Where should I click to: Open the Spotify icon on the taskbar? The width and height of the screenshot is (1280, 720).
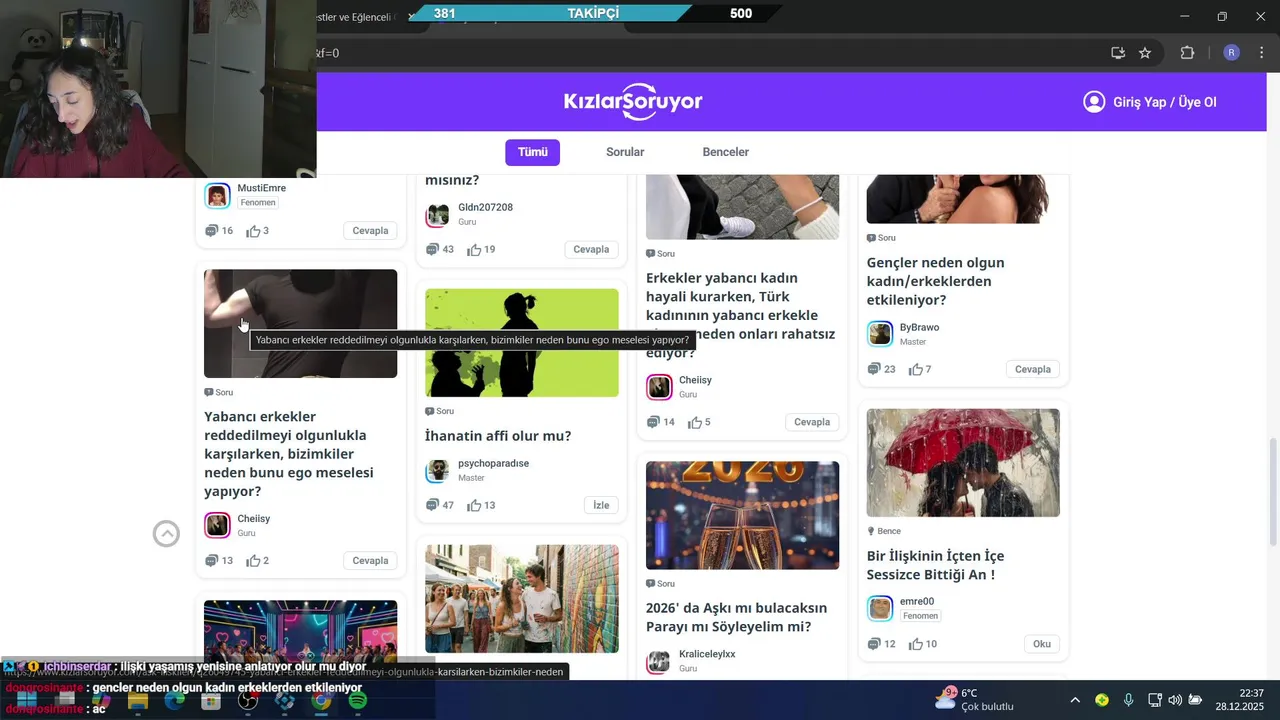pyautogui.click(x=357, y=701)
